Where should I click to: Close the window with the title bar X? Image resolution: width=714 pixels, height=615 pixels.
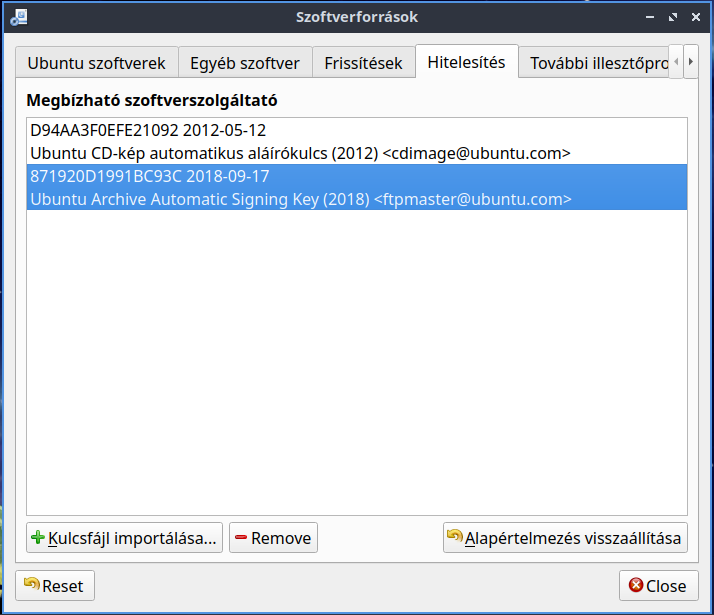click(x=696, y=17)
